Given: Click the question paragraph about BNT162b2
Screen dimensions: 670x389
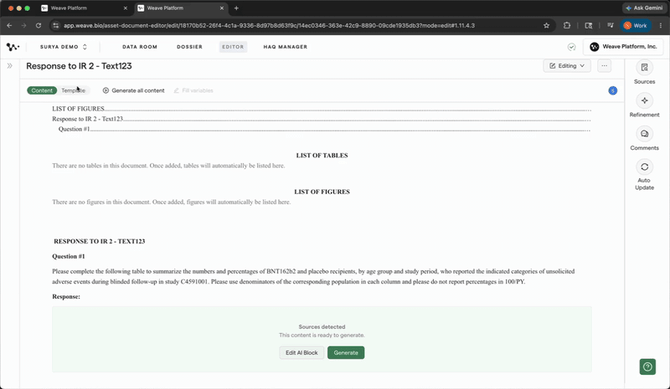Looking at the screenshot, I should coord(313,277).
